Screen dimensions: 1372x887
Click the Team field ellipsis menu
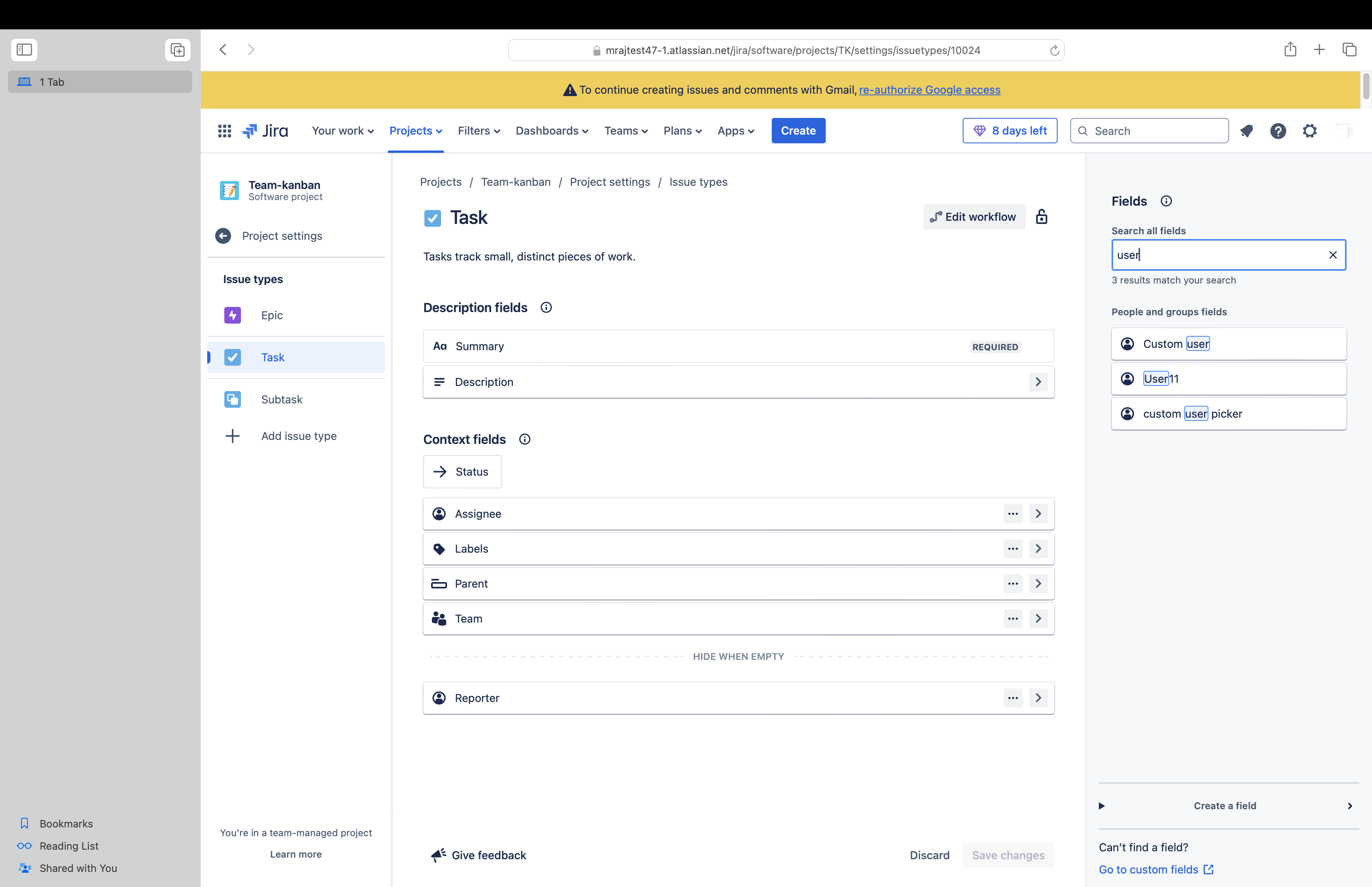click(1012, 618)
